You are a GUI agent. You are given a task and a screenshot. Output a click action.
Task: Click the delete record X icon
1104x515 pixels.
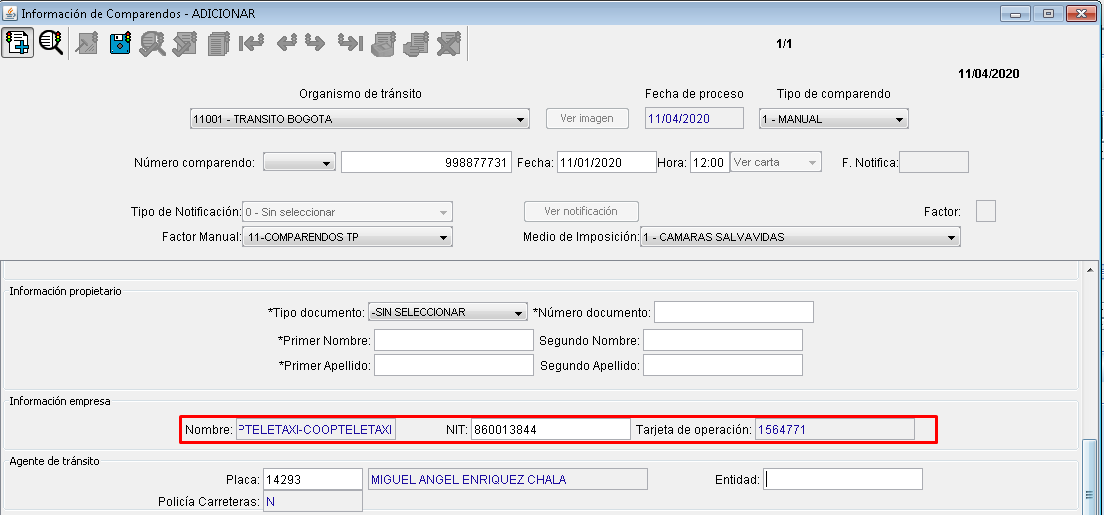pos(448,43)
